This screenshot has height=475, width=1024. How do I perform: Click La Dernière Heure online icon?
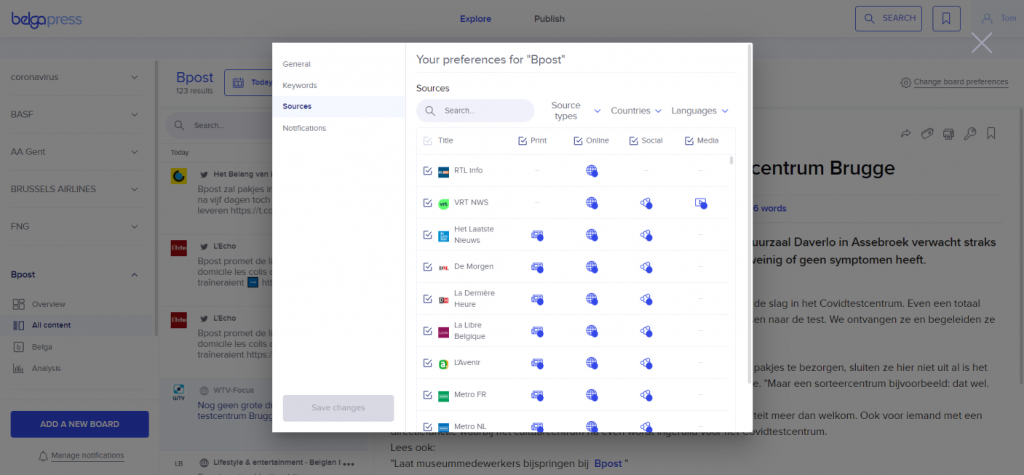pos(592,299)
